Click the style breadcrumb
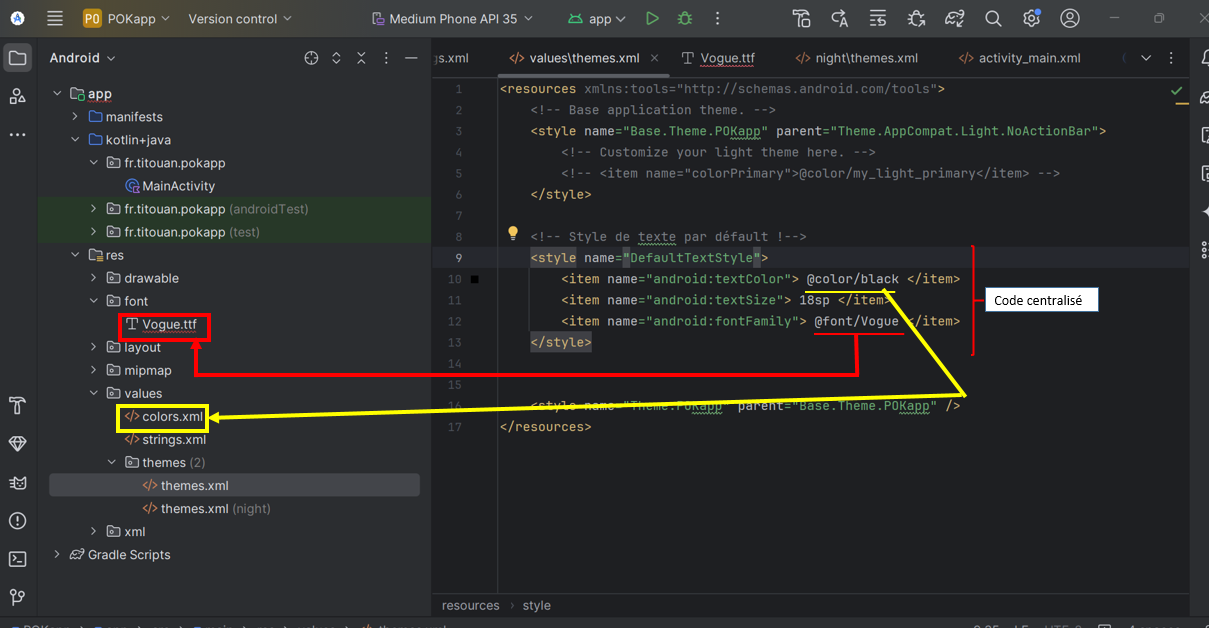Screen dimensions: 1209x628 [x=537, y=605]
